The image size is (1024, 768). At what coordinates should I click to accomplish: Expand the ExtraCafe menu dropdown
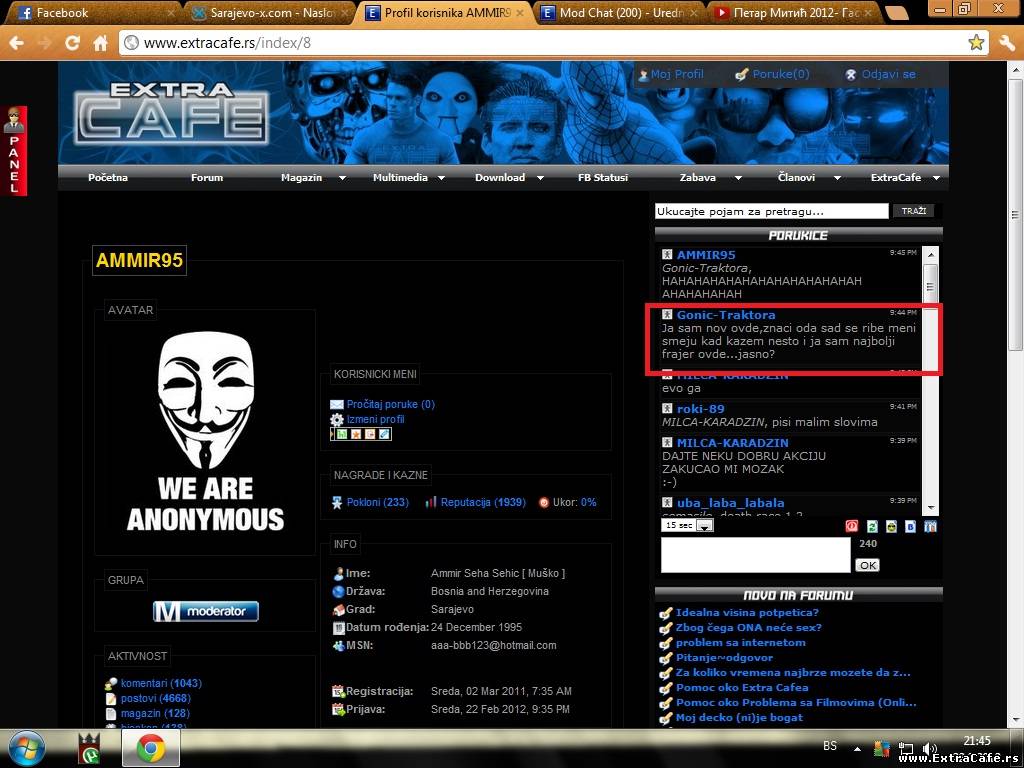(x=936, y=178)
